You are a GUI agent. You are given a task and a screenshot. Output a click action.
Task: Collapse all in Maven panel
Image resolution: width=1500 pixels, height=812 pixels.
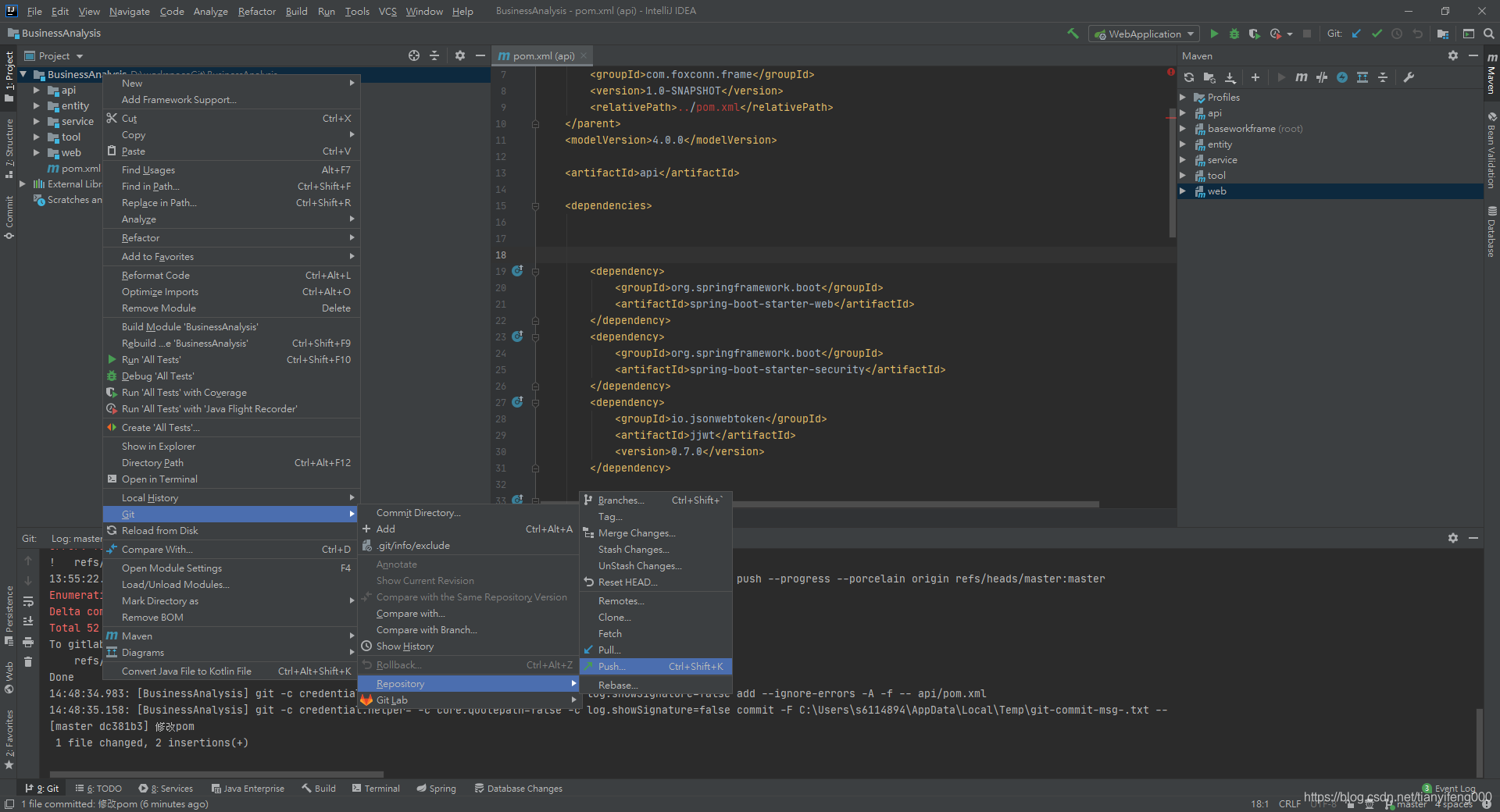point(1383,77)
